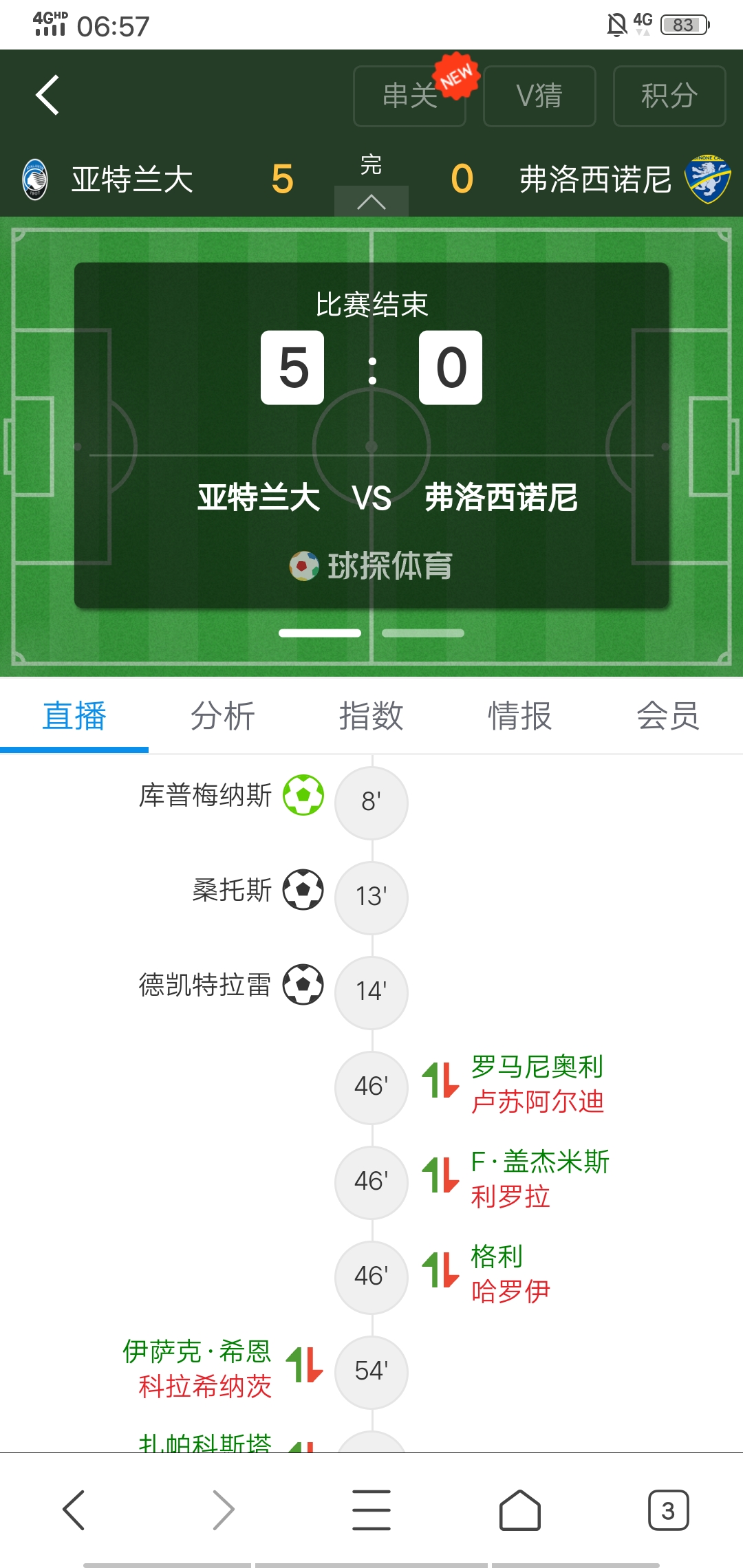Open the 情报 tab
This screenshot has width=743, height=1568.
(520, 716)
